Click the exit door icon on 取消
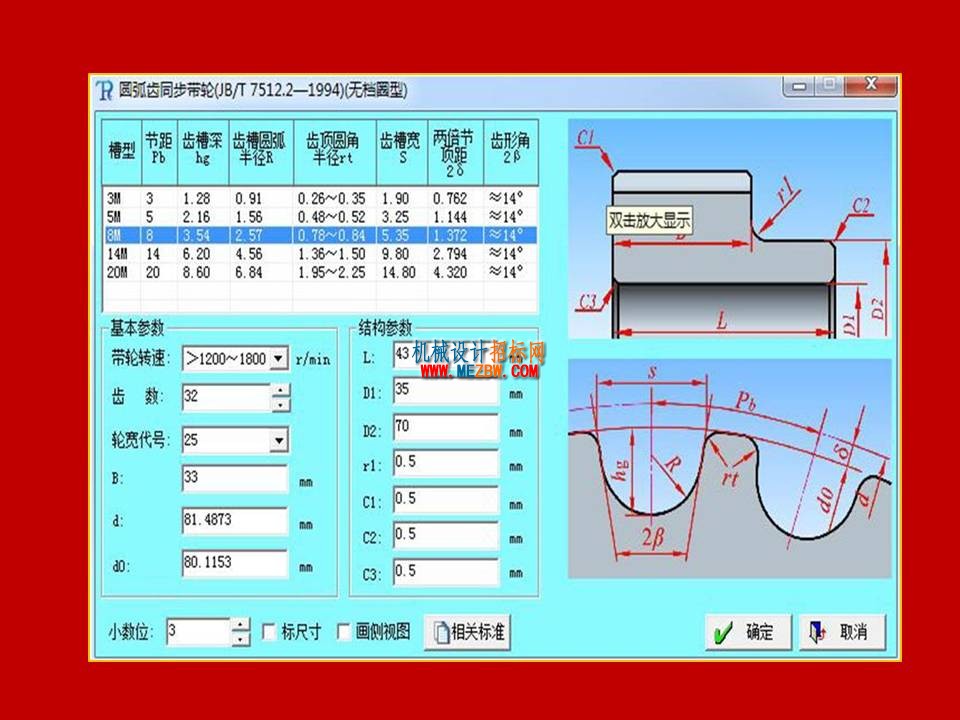This screenshot has width=960, height=720. [818, 632]
